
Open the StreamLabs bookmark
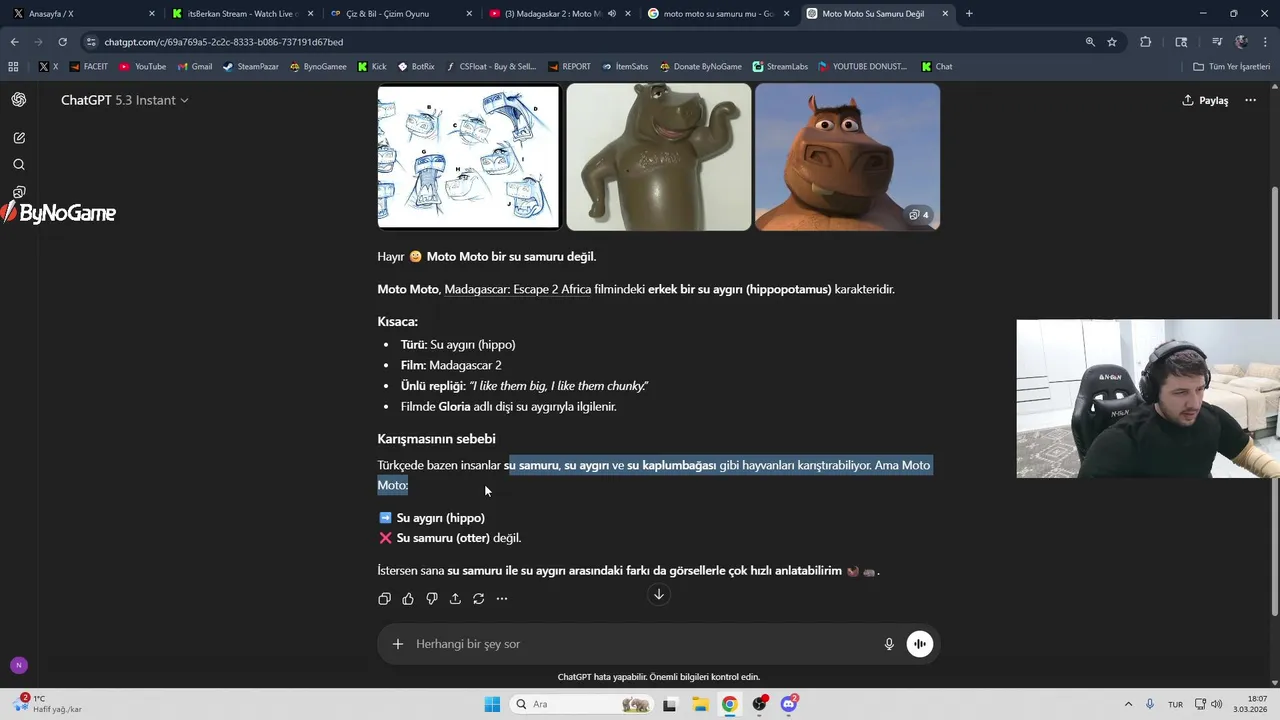click(x=779, y=67)
